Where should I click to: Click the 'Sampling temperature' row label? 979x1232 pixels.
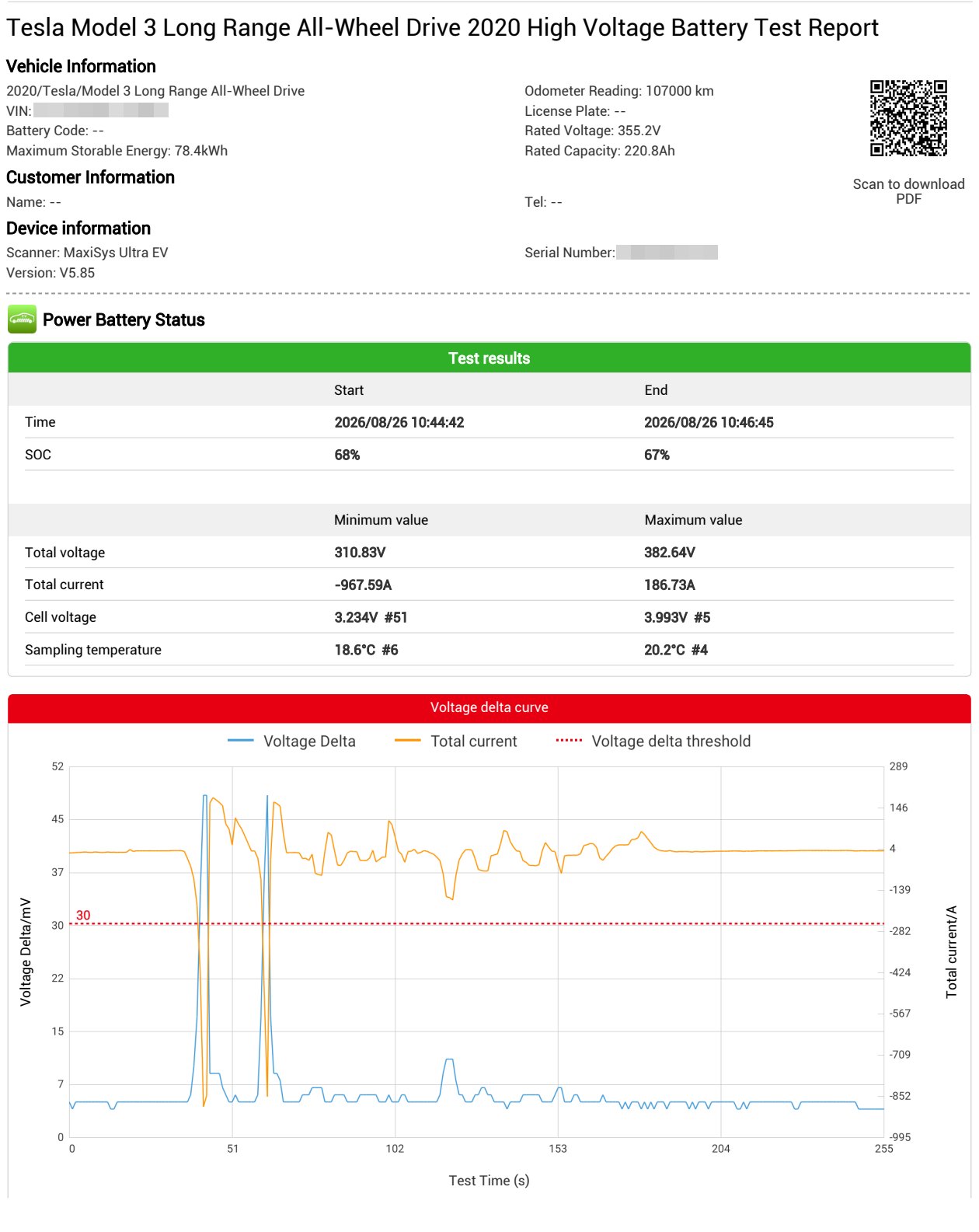pos(93,650)
